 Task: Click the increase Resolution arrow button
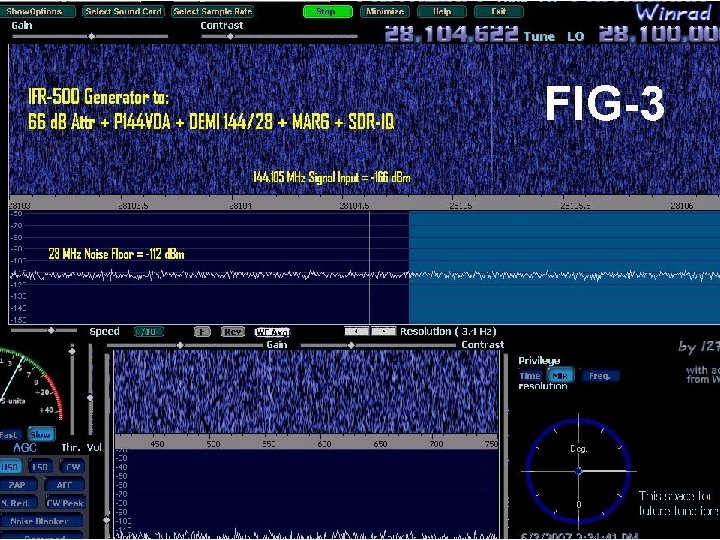tap(383, 331)
